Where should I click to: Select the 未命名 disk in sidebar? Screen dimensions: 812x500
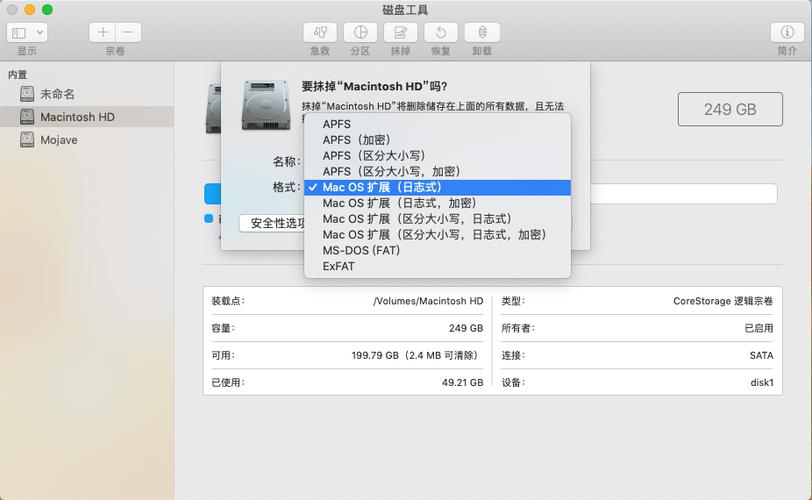(57, 94)
